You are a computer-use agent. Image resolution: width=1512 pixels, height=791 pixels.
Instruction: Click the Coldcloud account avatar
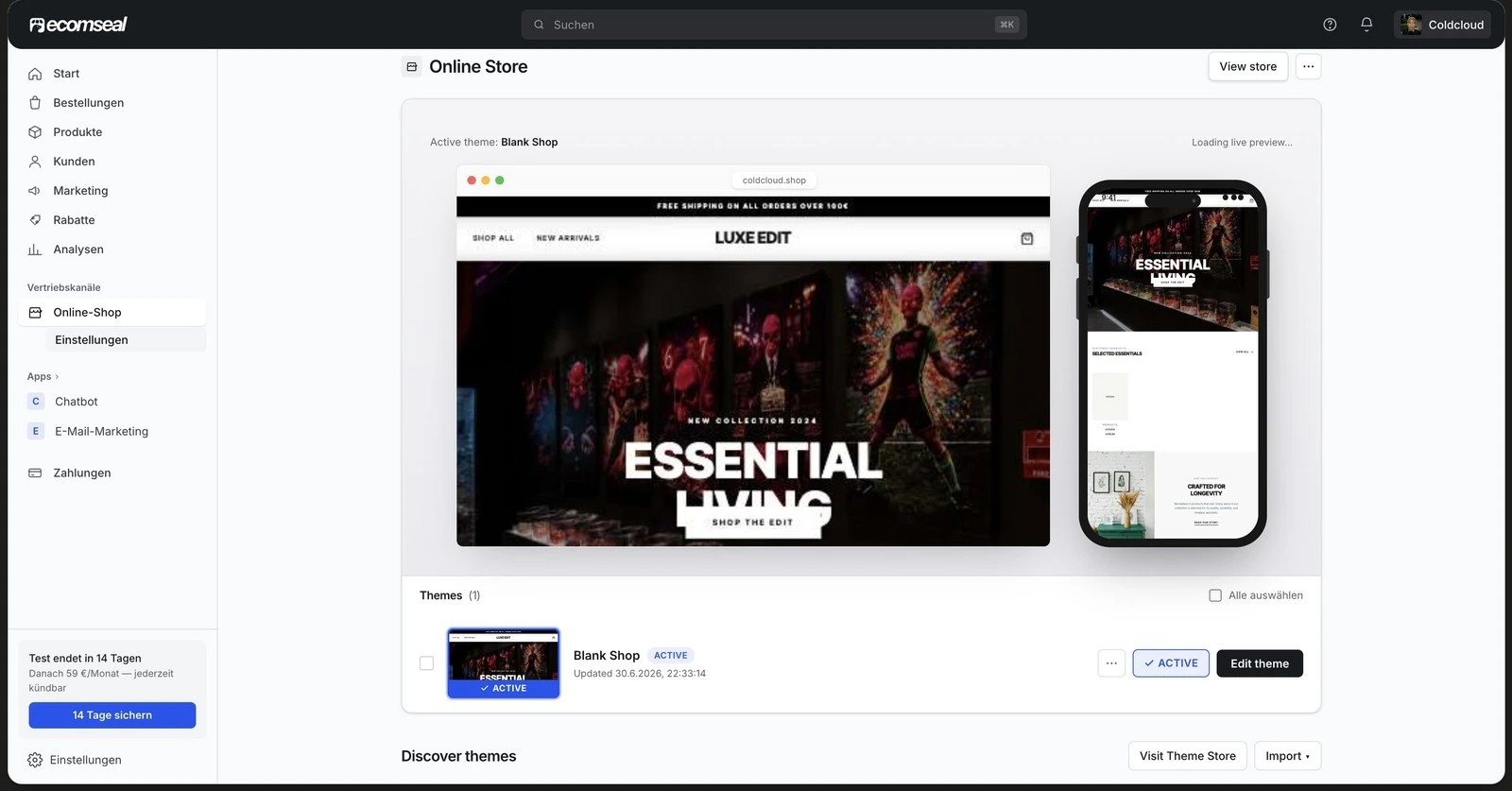pos(1412,25)
